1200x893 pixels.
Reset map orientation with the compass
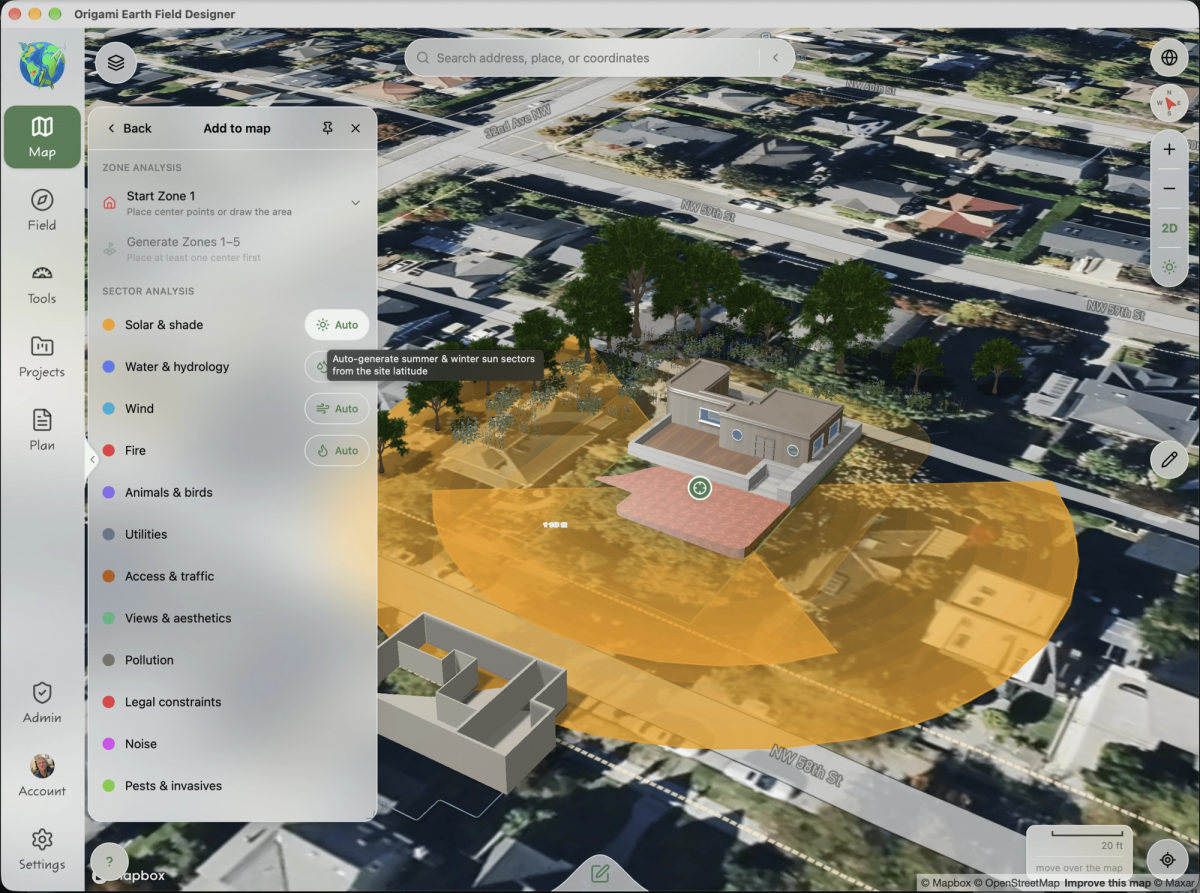[1169, 104]
